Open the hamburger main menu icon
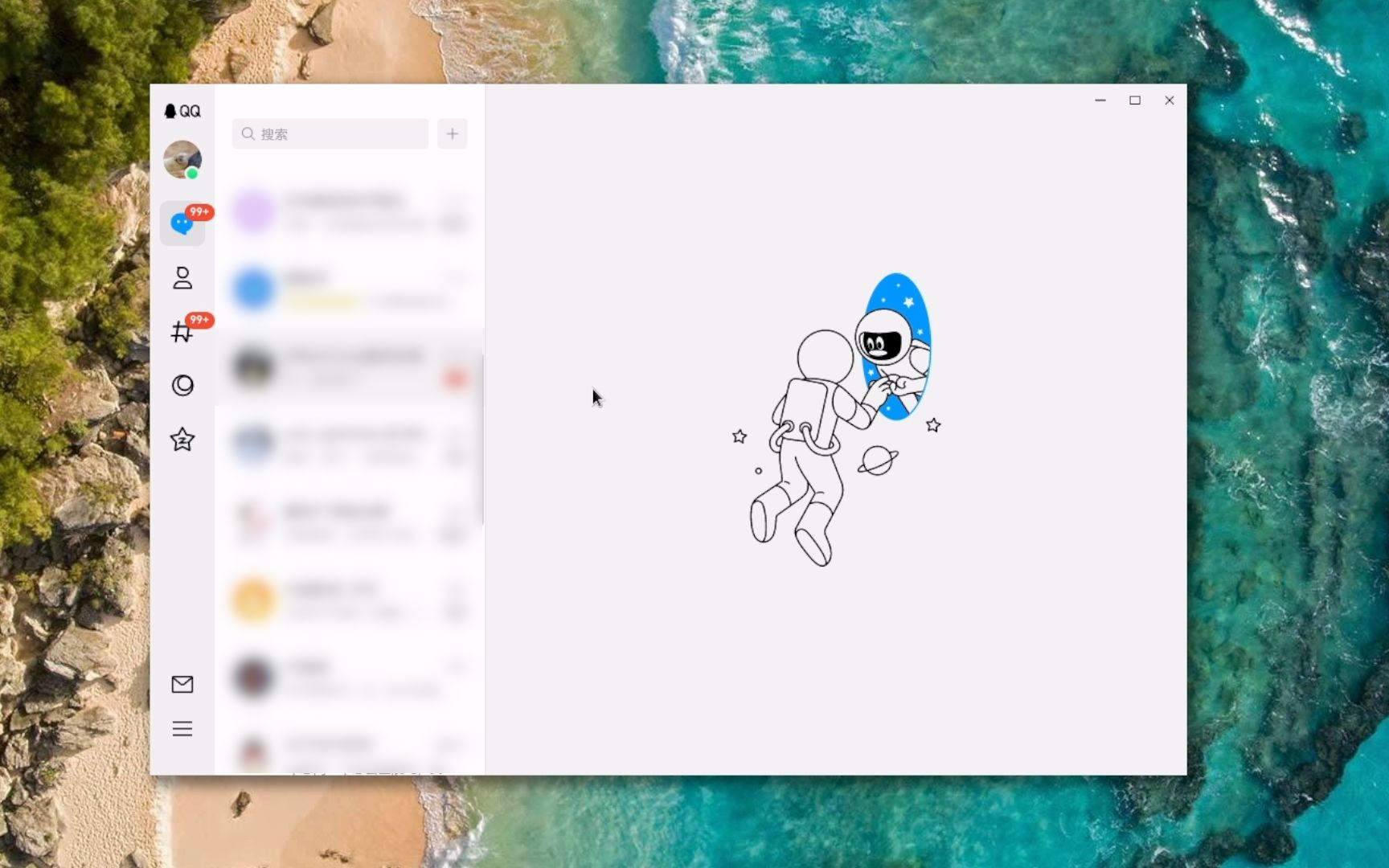This screenshot has width=1389, height=868. pos(182,729)
